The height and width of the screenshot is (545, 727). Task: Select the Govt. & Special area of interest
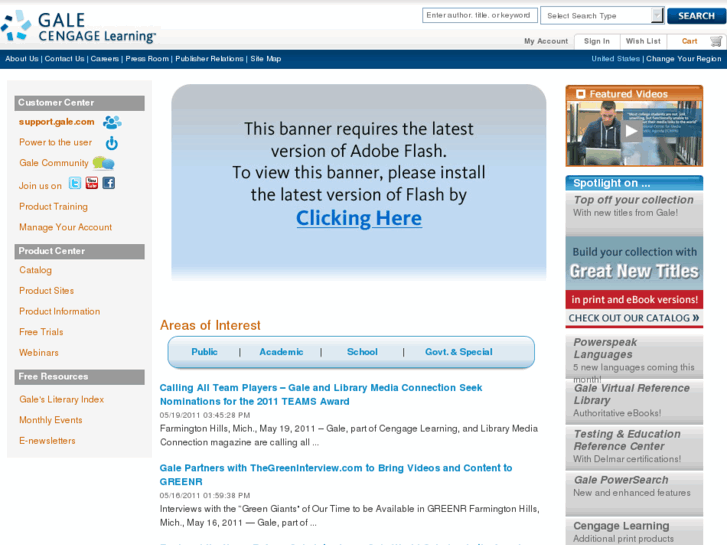click(x=459, y=352)
